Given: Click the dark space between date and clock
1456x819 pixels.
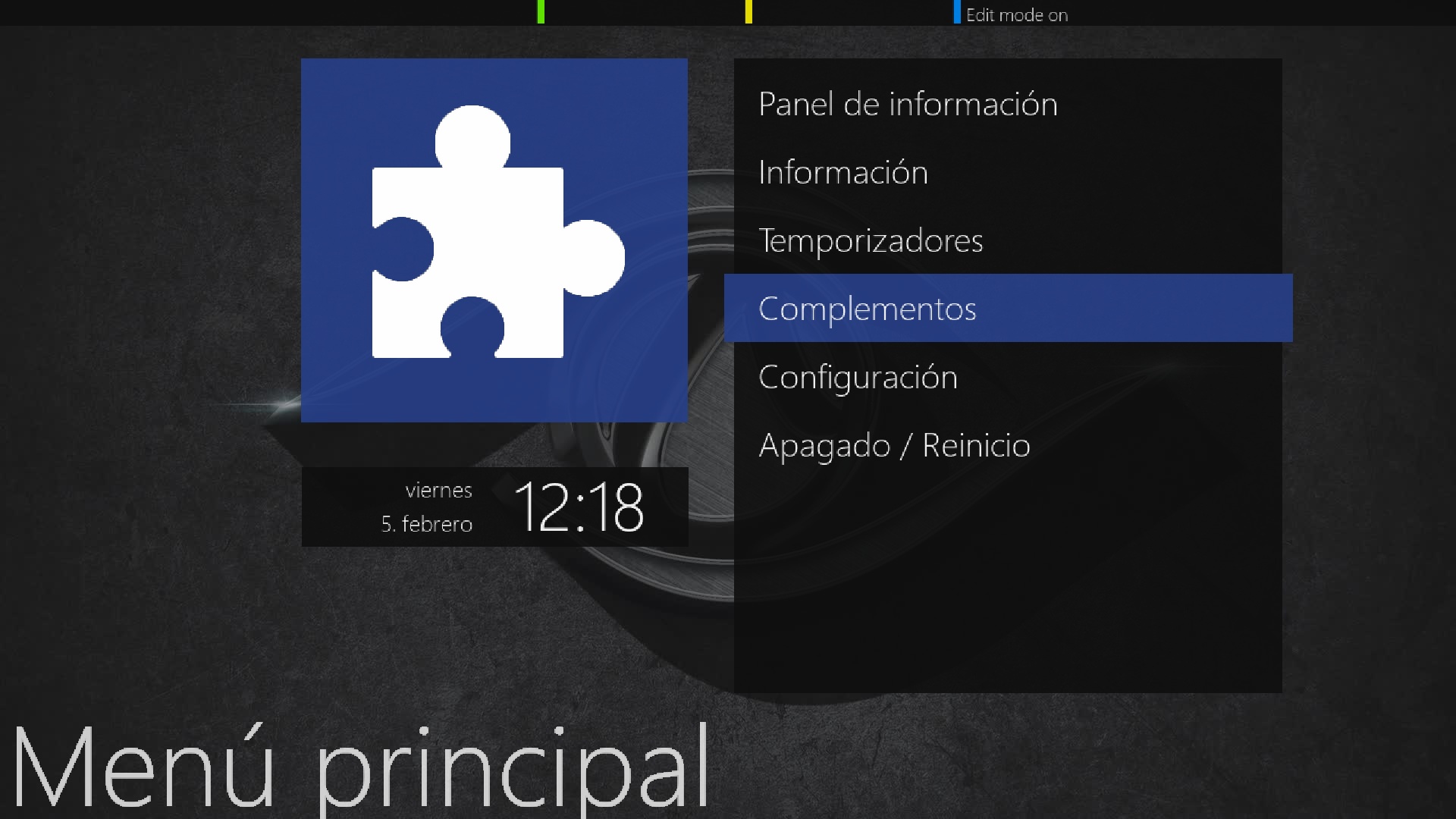Looking at the screenshot, I should coord(493,507).
